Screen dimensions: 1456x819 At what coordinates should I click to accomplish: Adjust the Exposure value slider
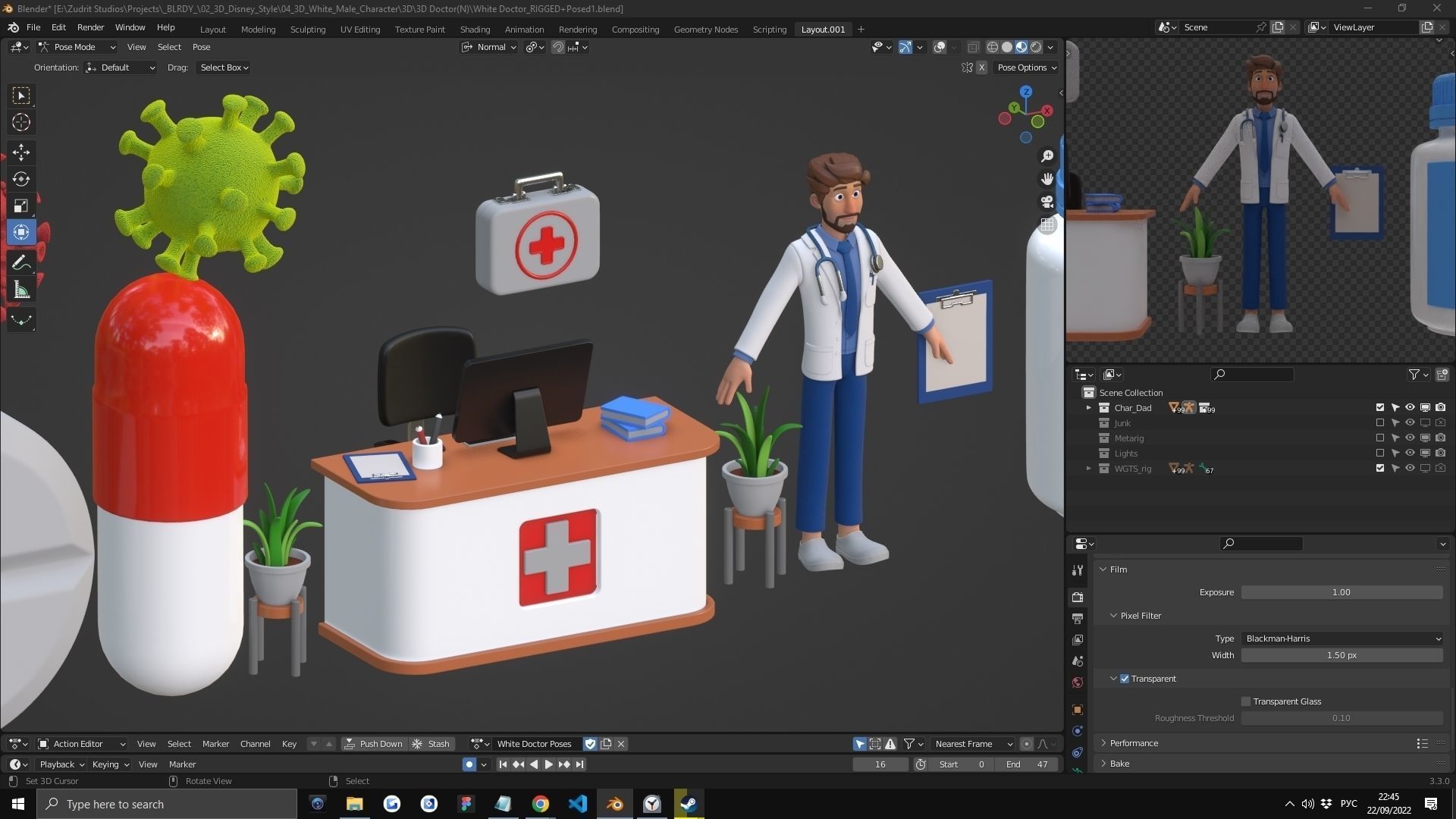click(1341, 592)
